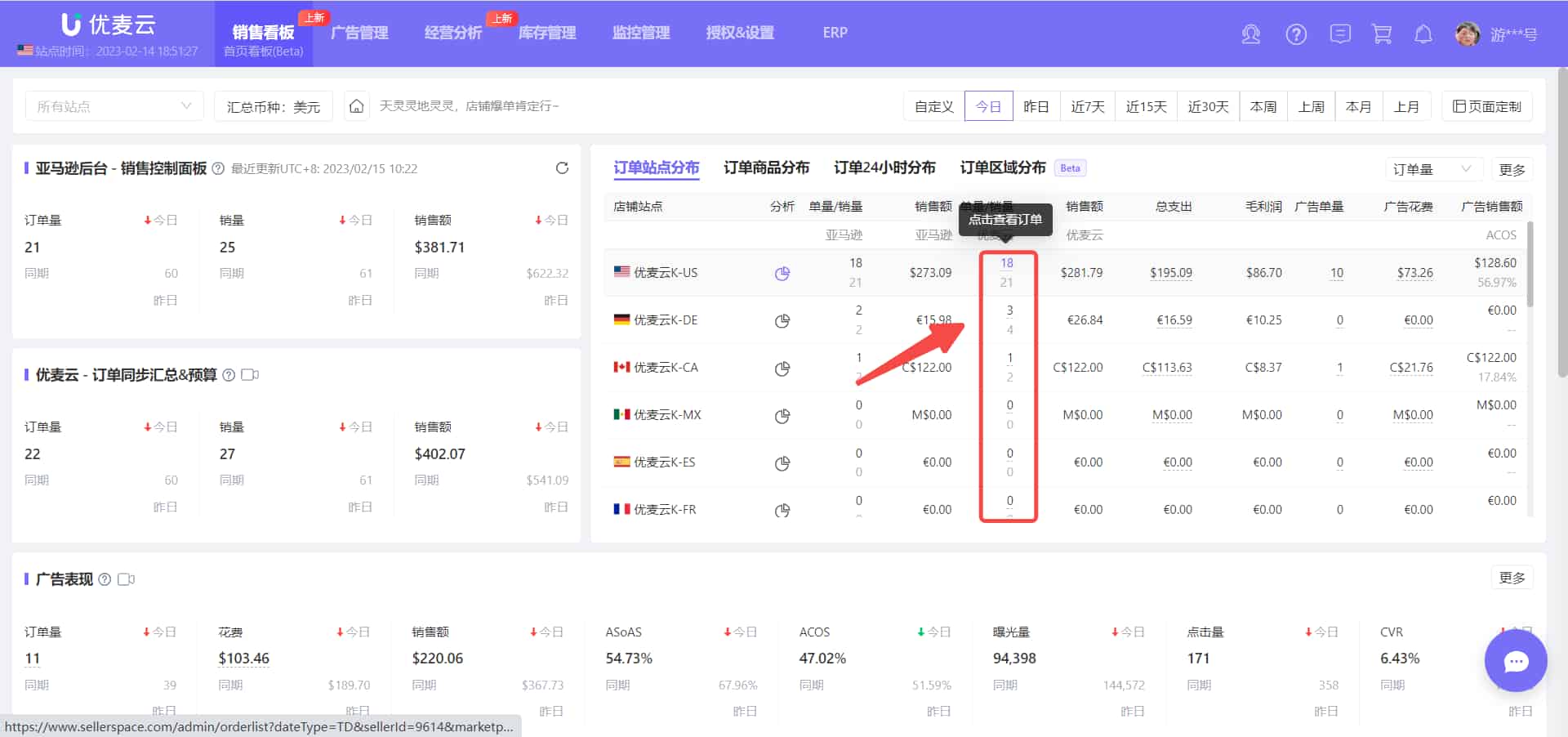Open the 广告管理 menu
Viewport: 1568px width, 737px height.
pyautogui.click(x=359, y=33)
